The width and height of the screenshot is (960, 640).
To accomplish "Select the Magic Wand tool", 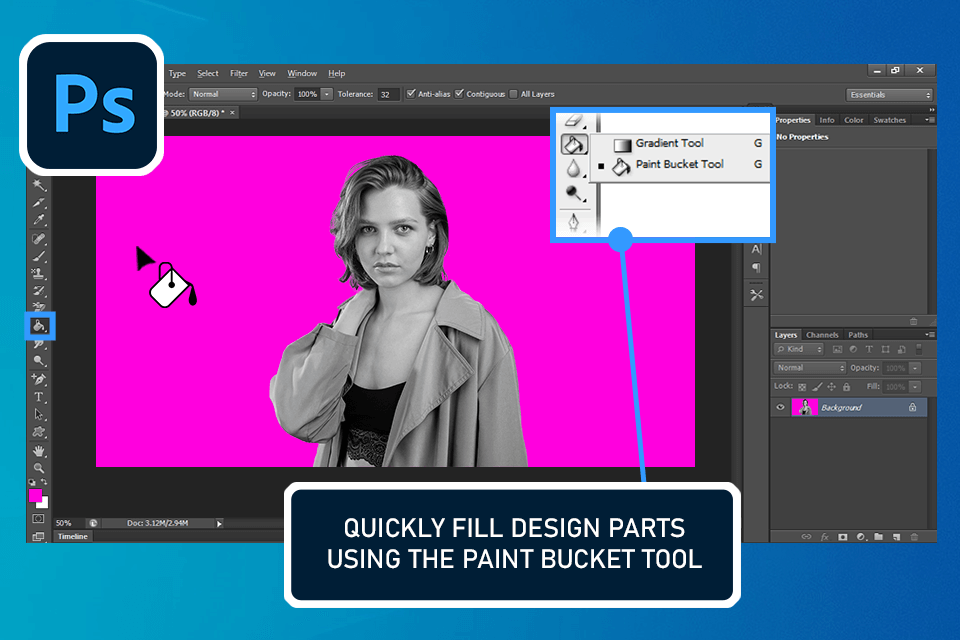I will point(39,184).
